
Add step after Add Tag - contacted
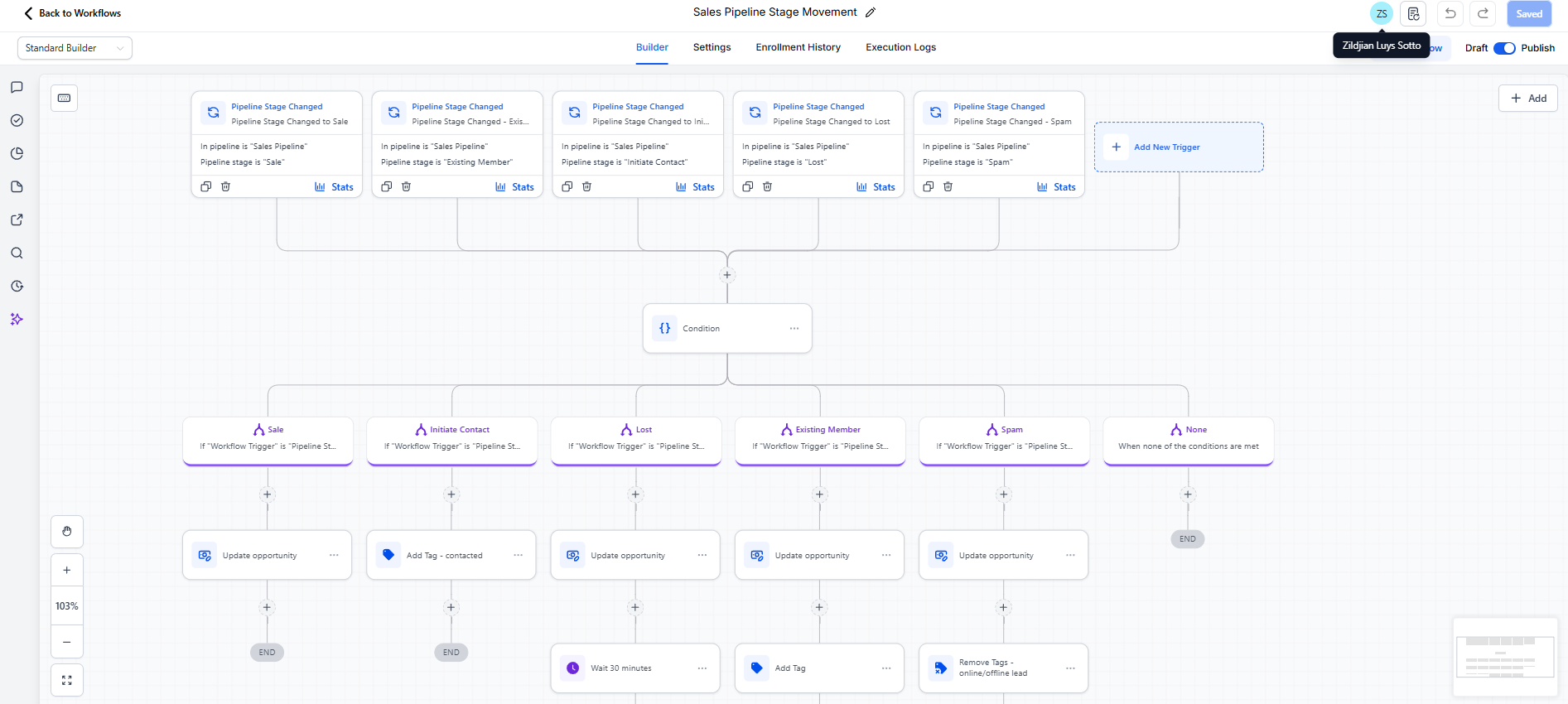click(451, 607)
